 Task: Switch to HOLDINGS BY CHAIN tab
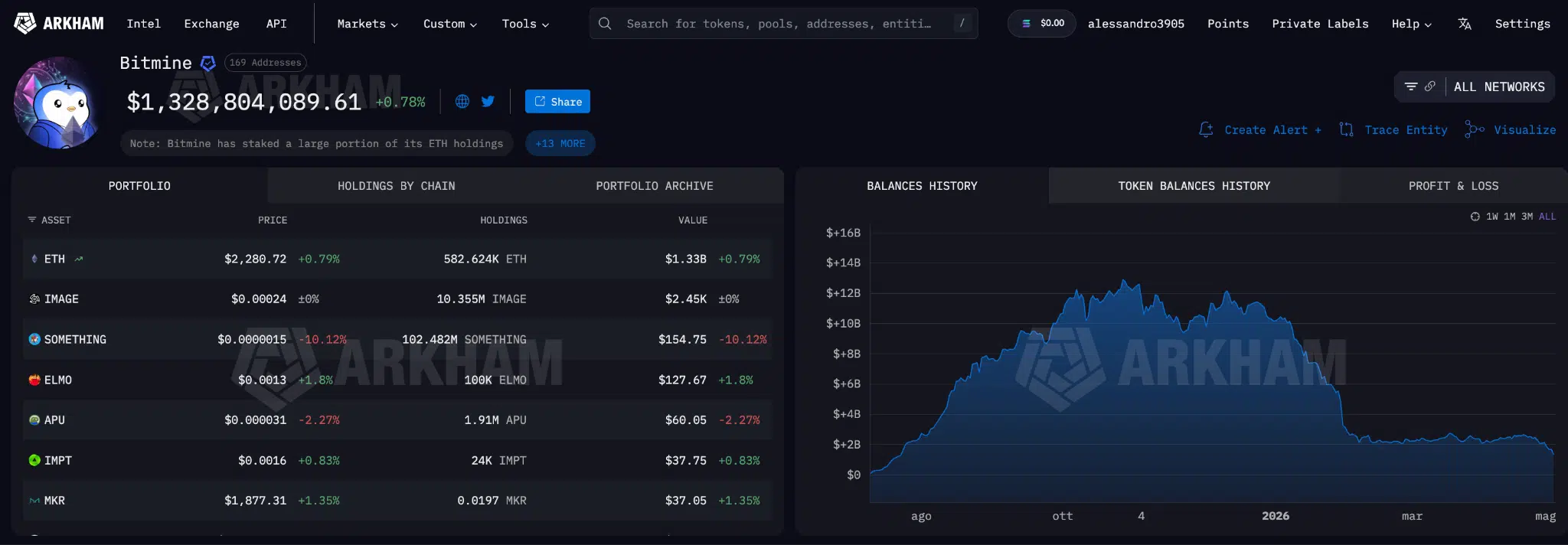[396, 186]
